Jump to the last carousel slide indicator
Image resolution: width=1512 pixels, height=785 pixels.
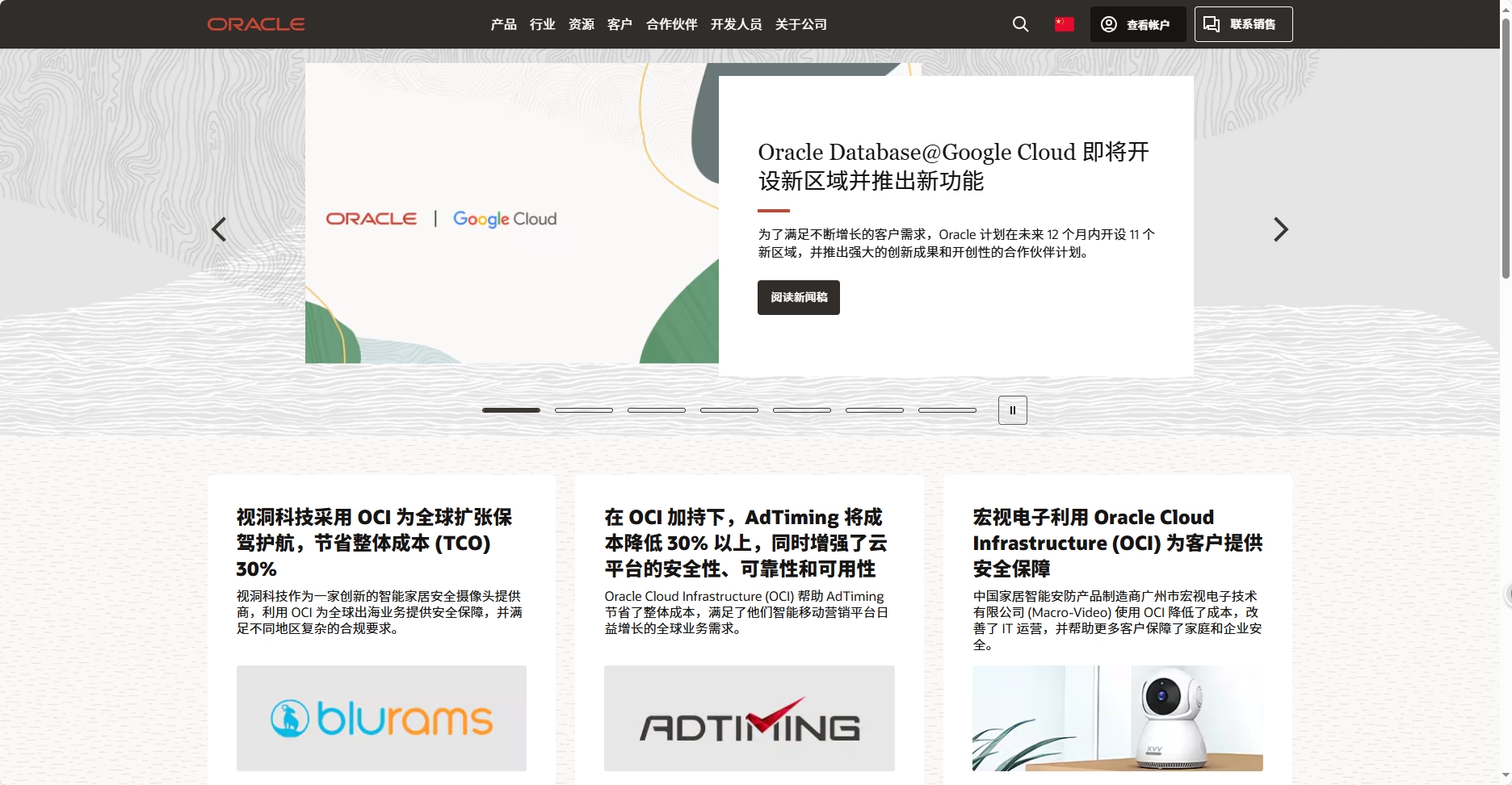click(x=947, y=410)
